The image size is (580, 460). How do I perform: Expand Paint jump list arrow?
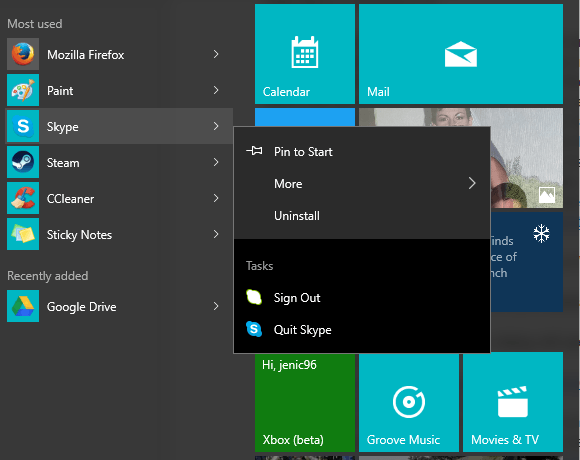coord(216,90)
